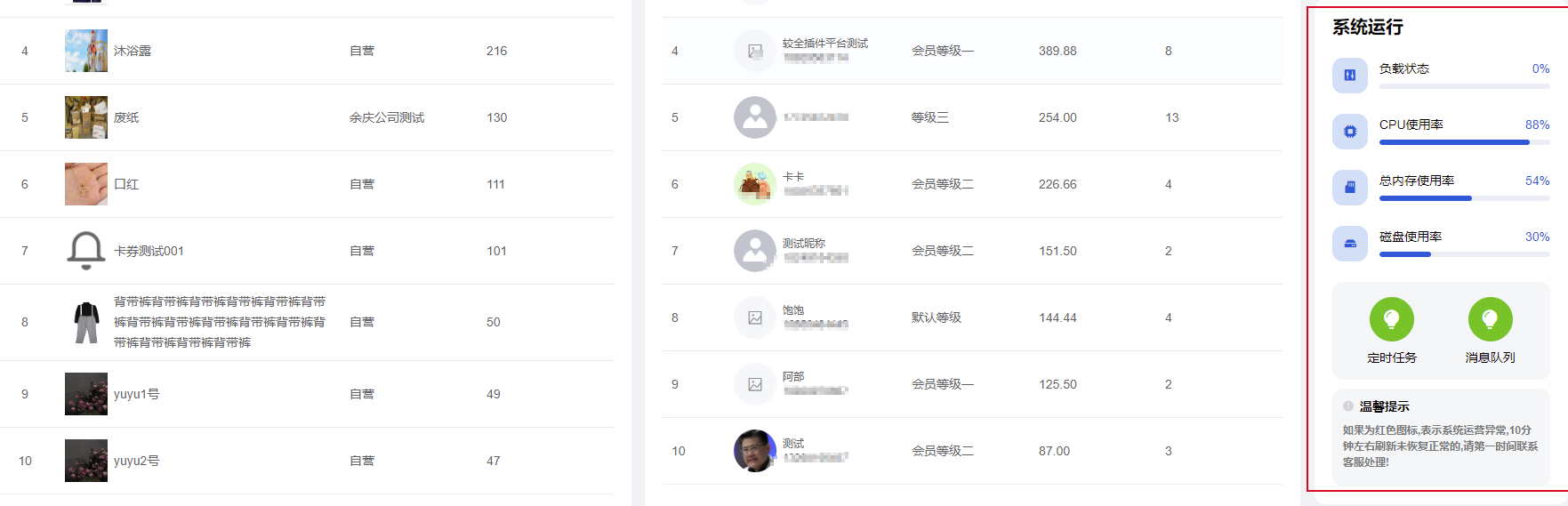Click the 口红 product image
This screenshot has height=506, width=1568.
[86, 184]
